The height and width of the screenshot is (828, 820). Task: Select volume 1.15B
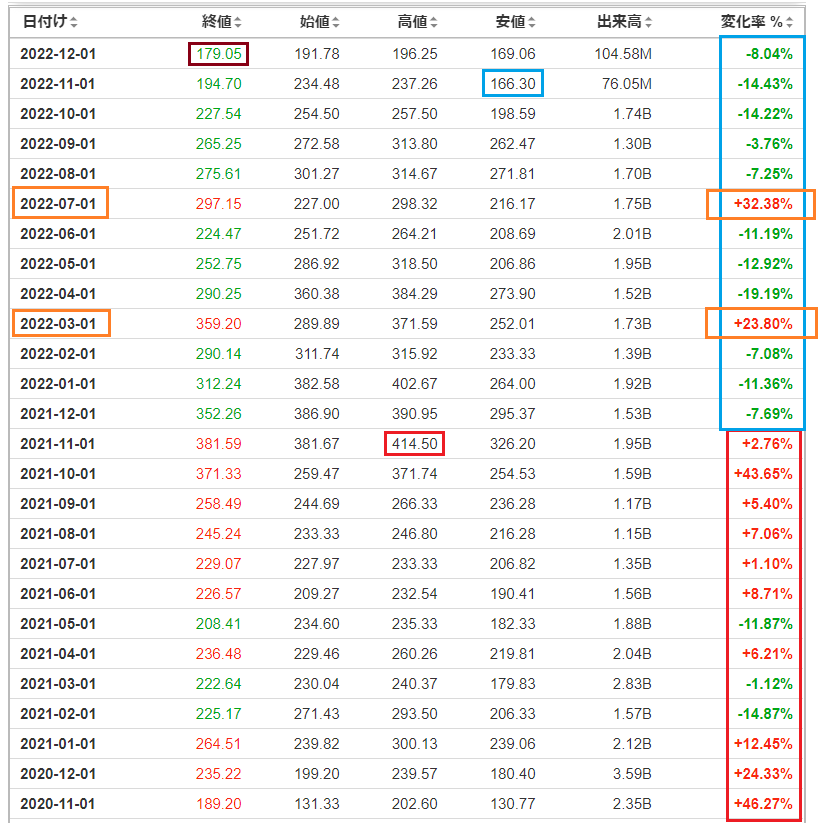tap(633, 533)
